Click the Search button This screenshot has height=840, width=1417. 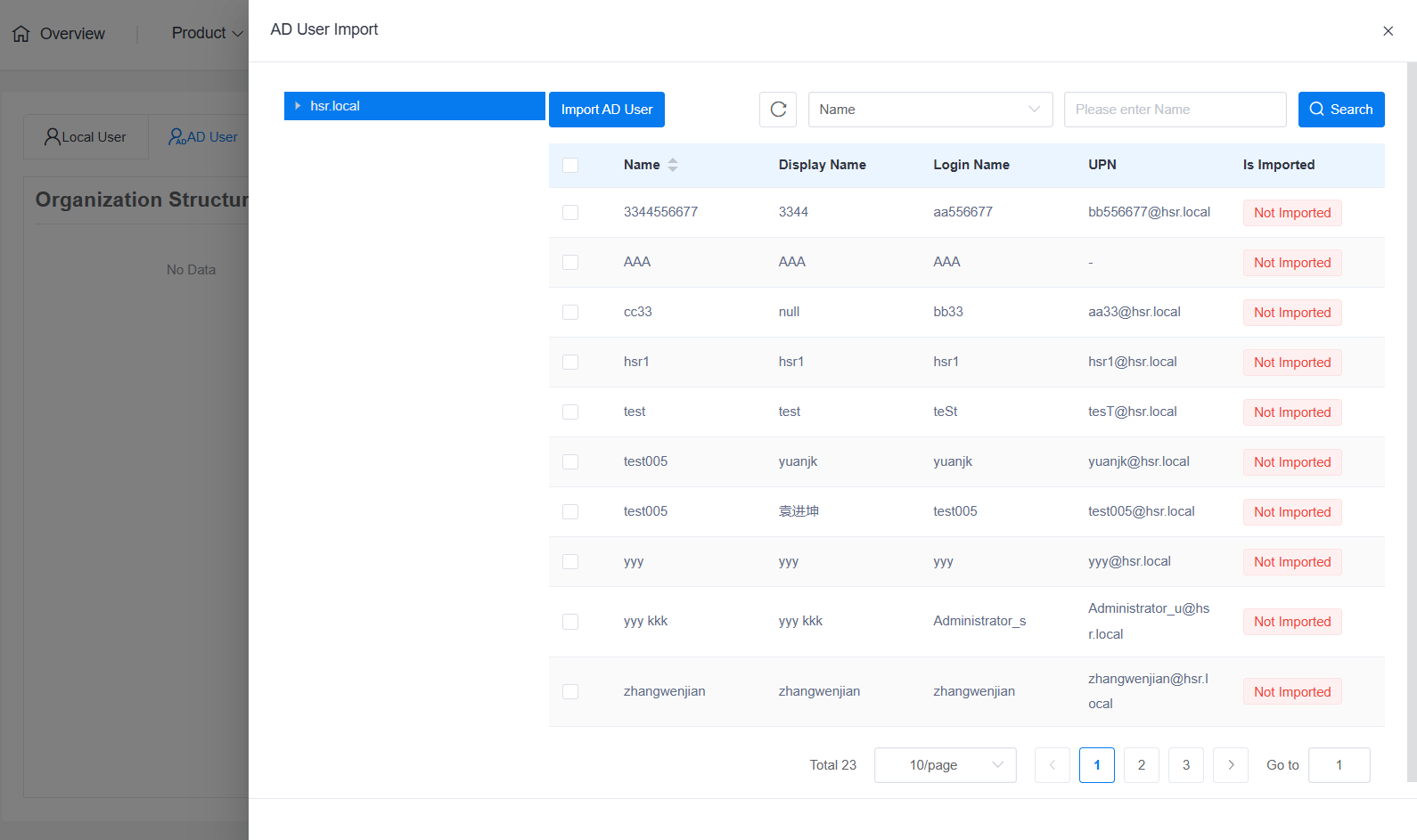click(x=1340, y=110)
